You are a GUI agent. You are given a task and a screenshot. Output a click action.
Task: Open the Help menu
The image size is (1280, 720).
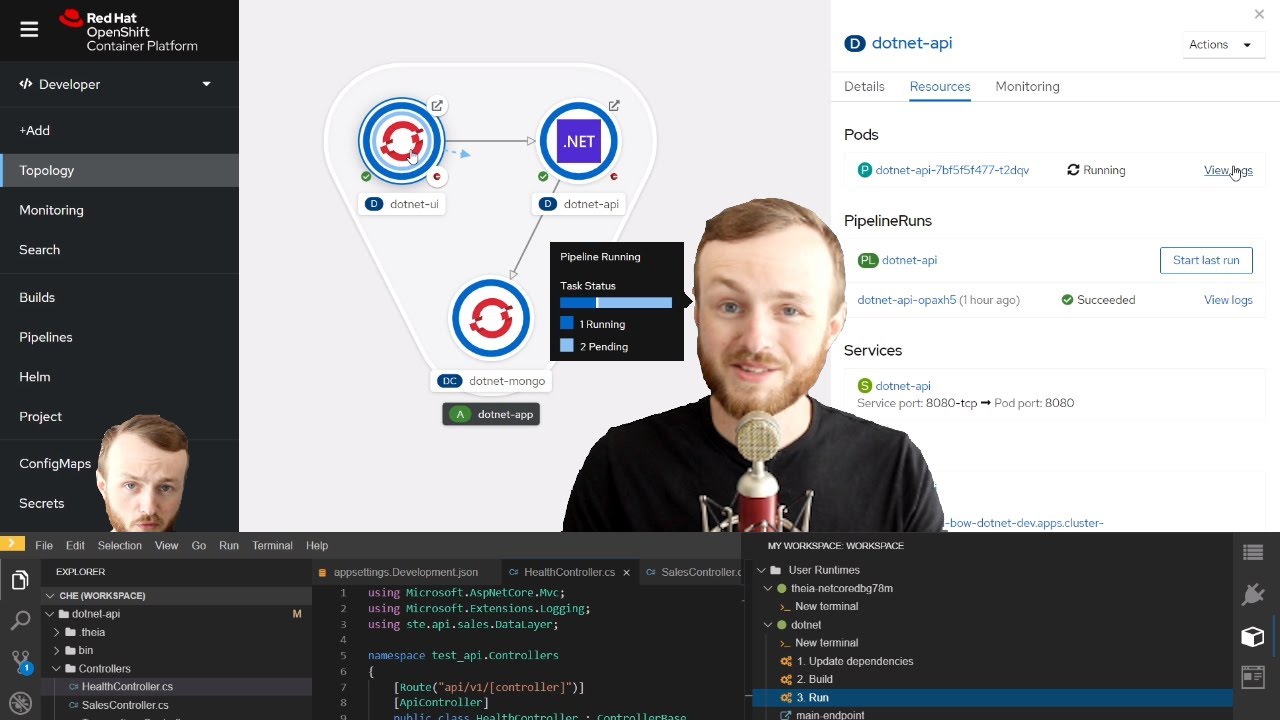317,545
